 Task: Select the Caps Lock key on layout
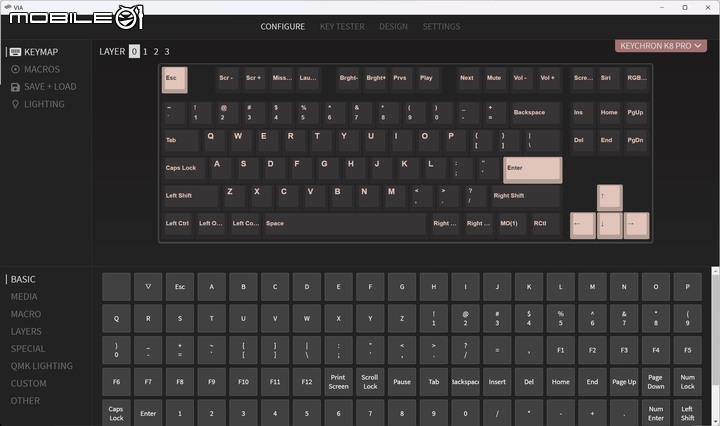185,169
